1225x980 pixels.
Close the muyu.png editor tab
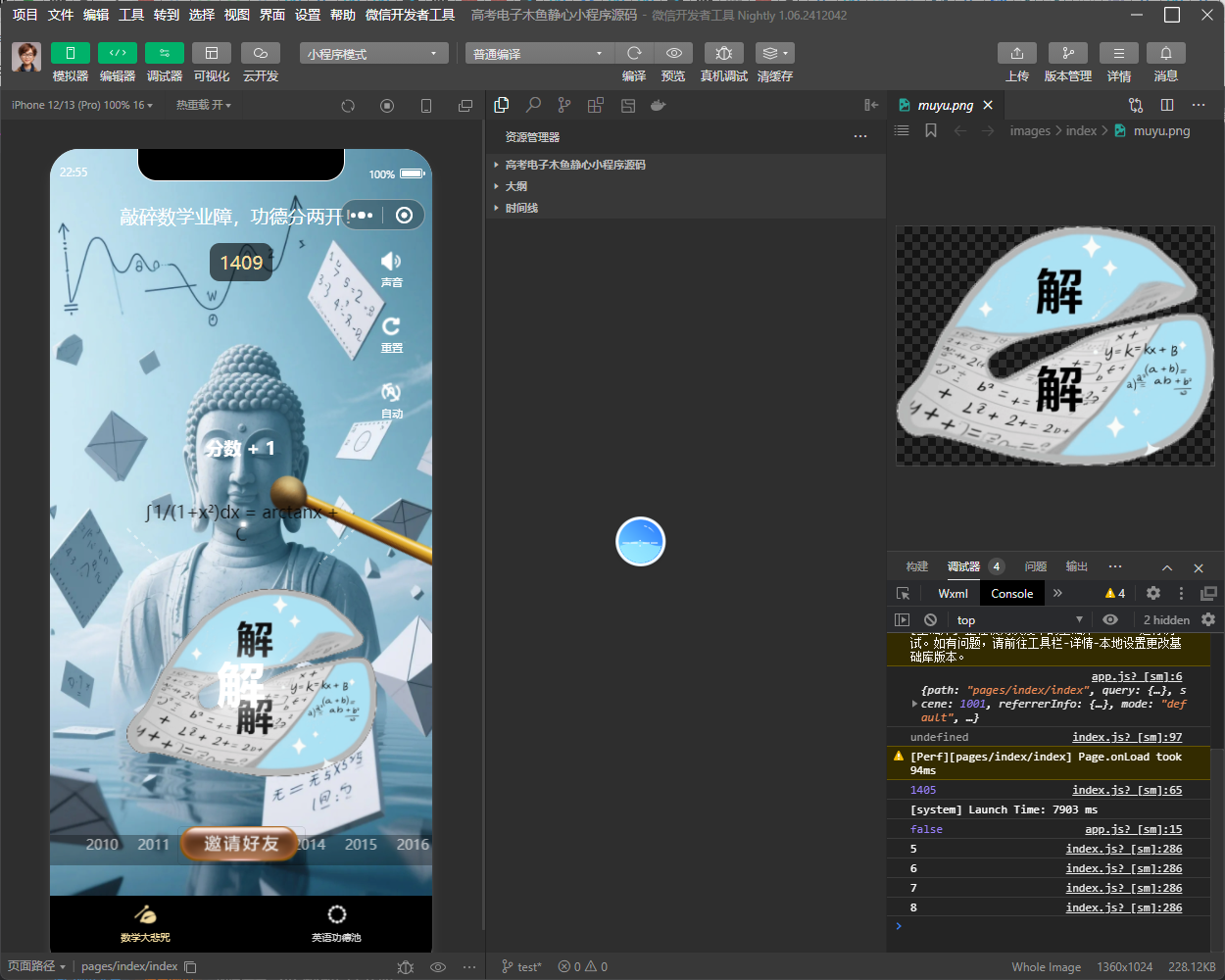(x=988, y=105)
